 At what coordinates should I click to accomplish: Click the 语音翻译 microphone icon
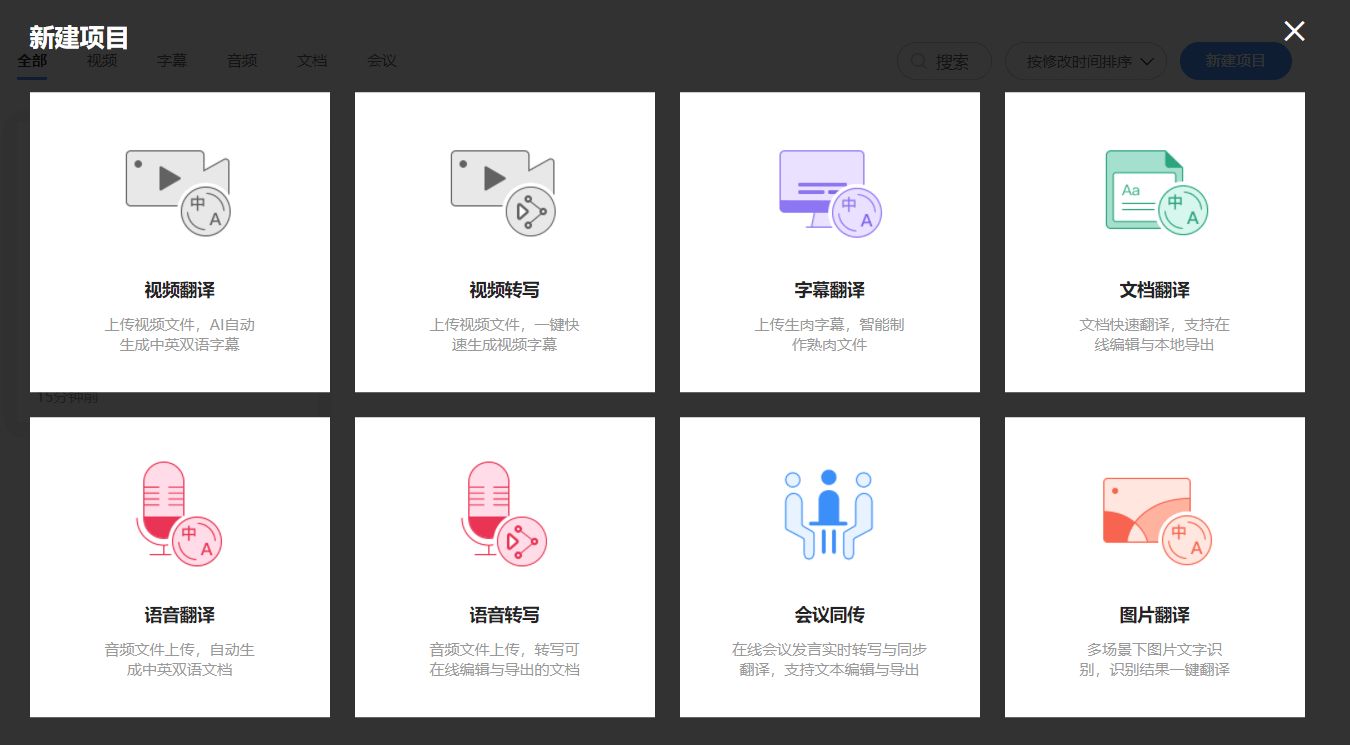point(179,514)
